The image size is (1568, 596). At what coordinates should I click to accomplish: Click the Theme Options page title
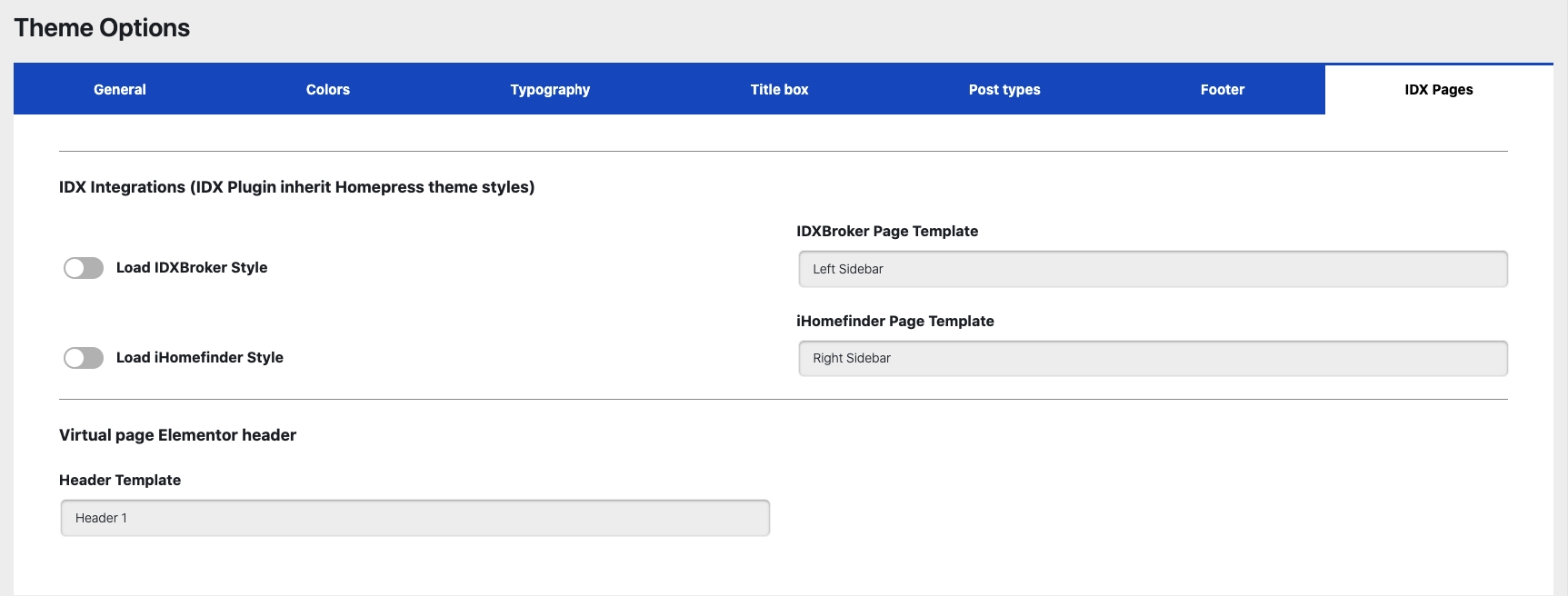click(102, 27)
